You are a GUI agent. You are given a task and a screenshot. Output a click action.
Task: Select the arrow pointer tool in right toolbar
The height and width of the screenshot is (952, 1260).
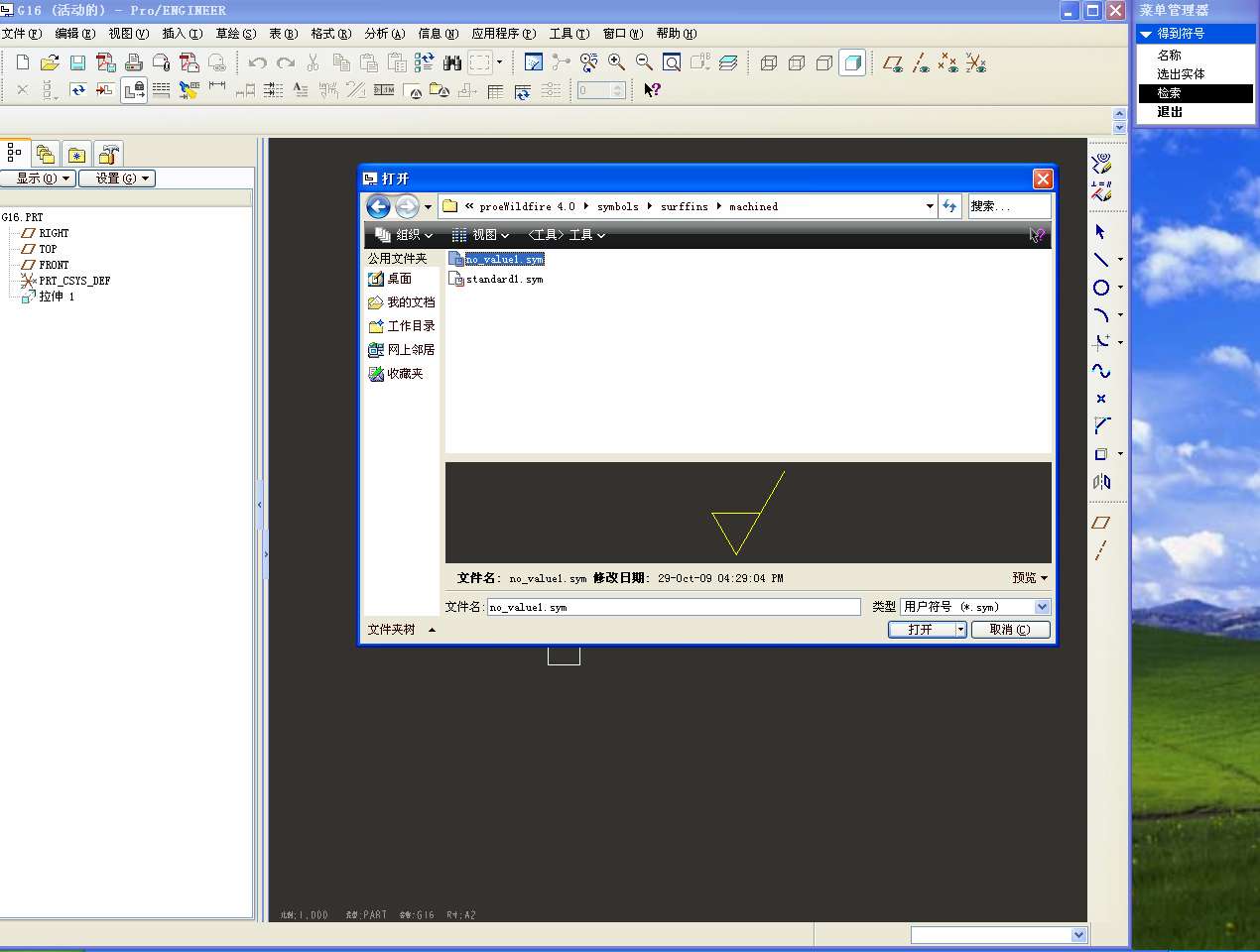point(1100,231)
